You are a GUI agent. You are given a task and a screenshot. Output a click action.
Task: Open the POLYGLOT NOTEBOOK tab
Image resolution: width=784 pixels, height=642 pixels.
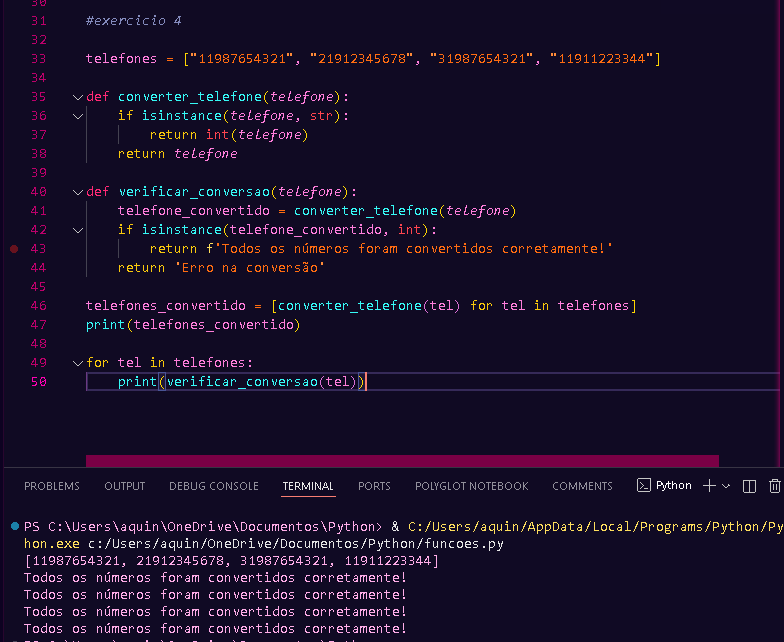click(x=472, y=486)
